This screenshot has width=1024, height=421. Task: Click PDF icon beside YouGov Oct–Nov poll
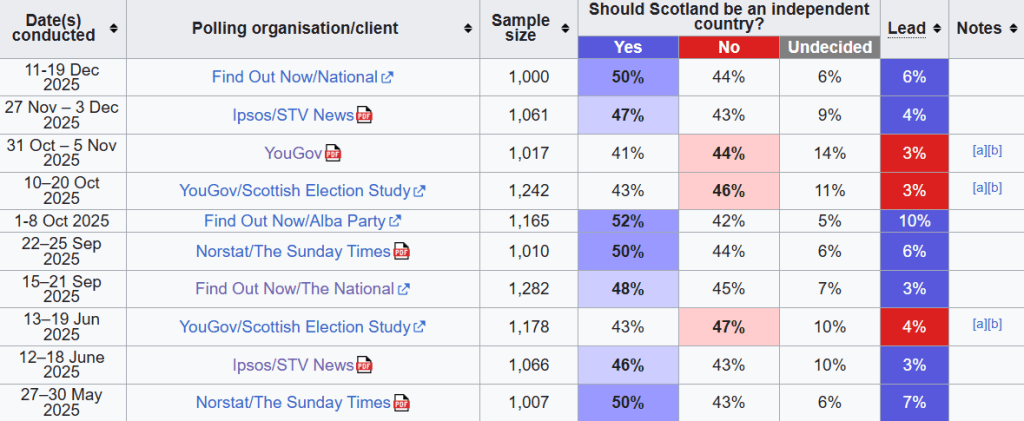click(332, 153)
